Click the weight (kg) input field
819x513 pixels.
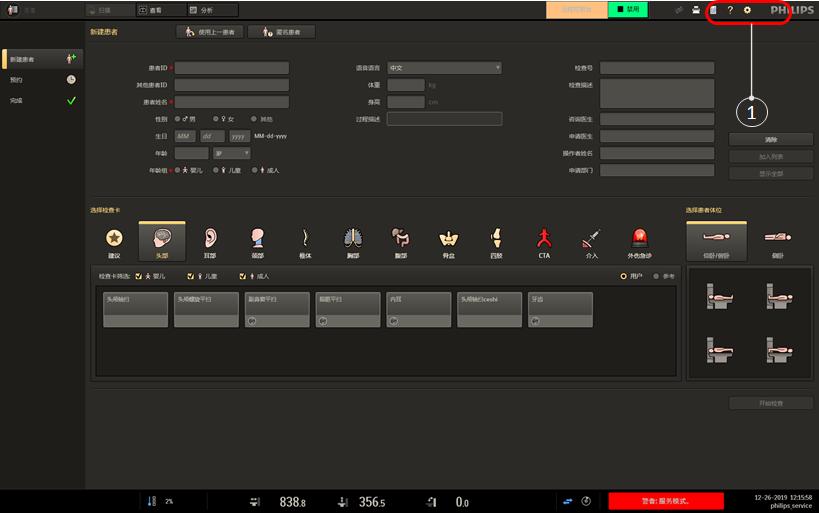(406, 85)
